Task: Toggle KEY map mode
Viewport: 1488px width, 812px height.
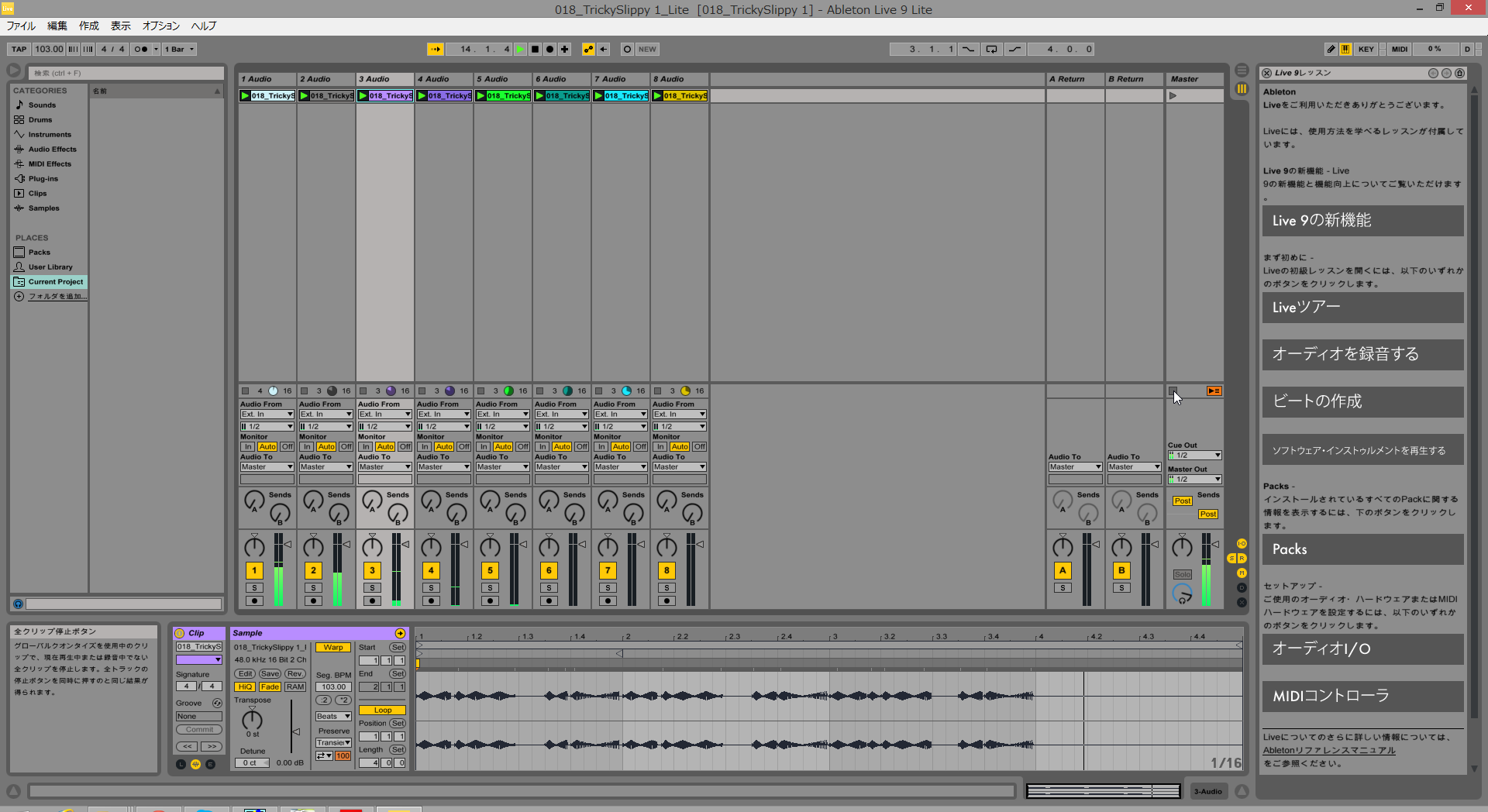Action: coord(1366,49)
